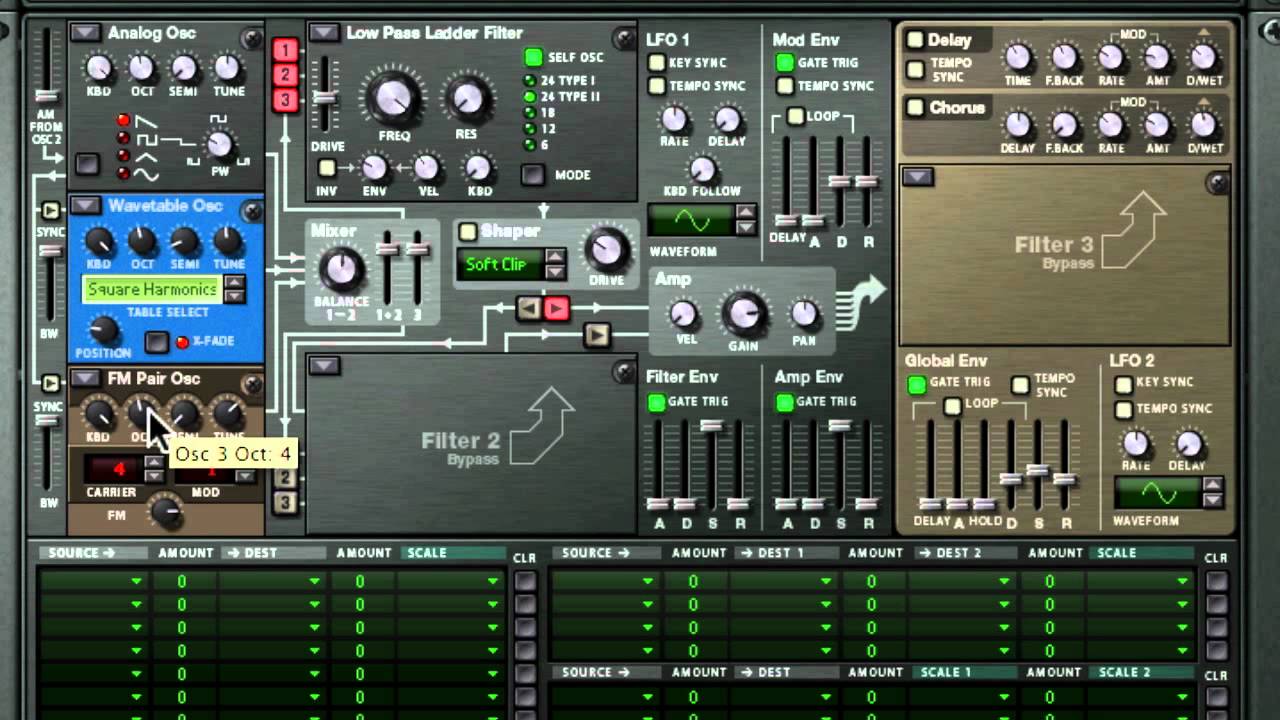Select the 24 Type II filter mode LED

530,97
